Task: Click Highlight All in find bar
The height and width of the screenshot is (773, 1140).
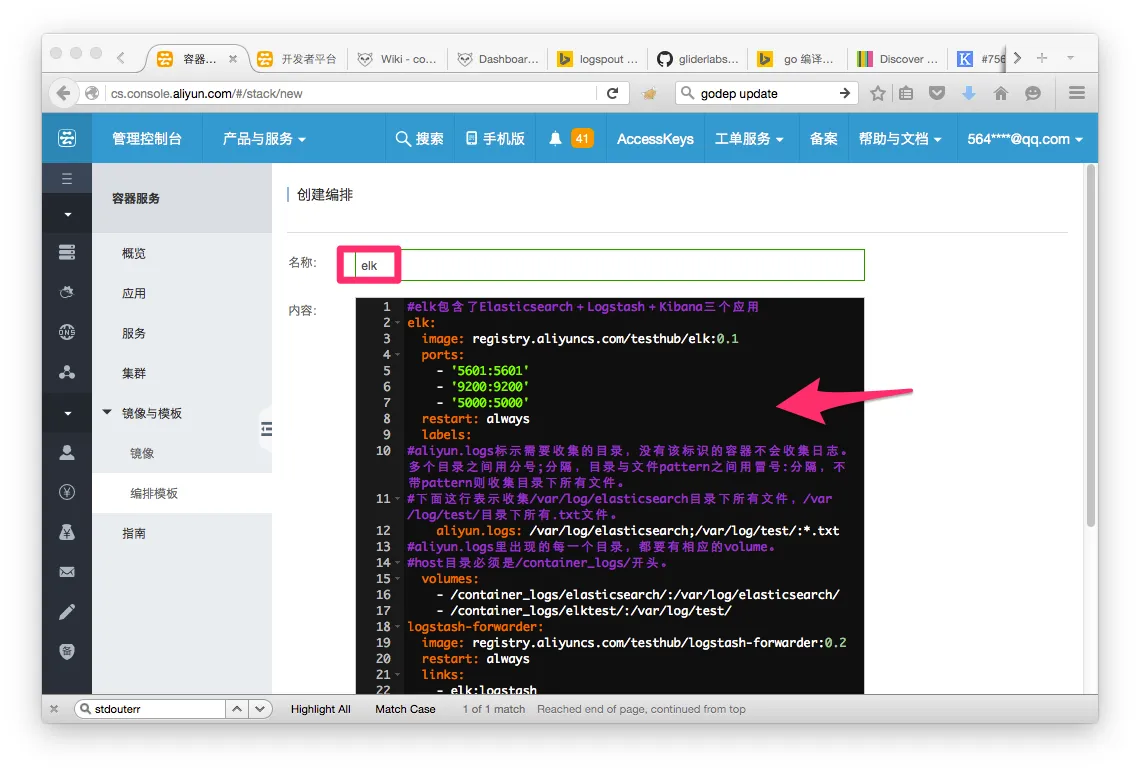Action: [x=321, y=709]
